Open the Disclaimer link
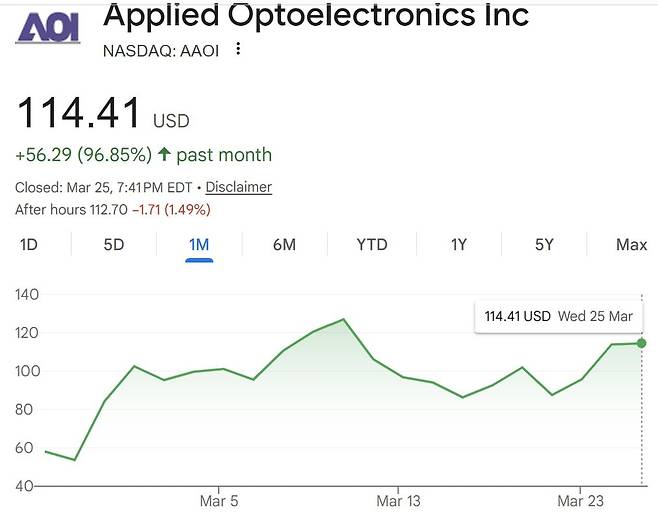The width and height of the screenshot is (658, 516). click(x=238, y=187)
